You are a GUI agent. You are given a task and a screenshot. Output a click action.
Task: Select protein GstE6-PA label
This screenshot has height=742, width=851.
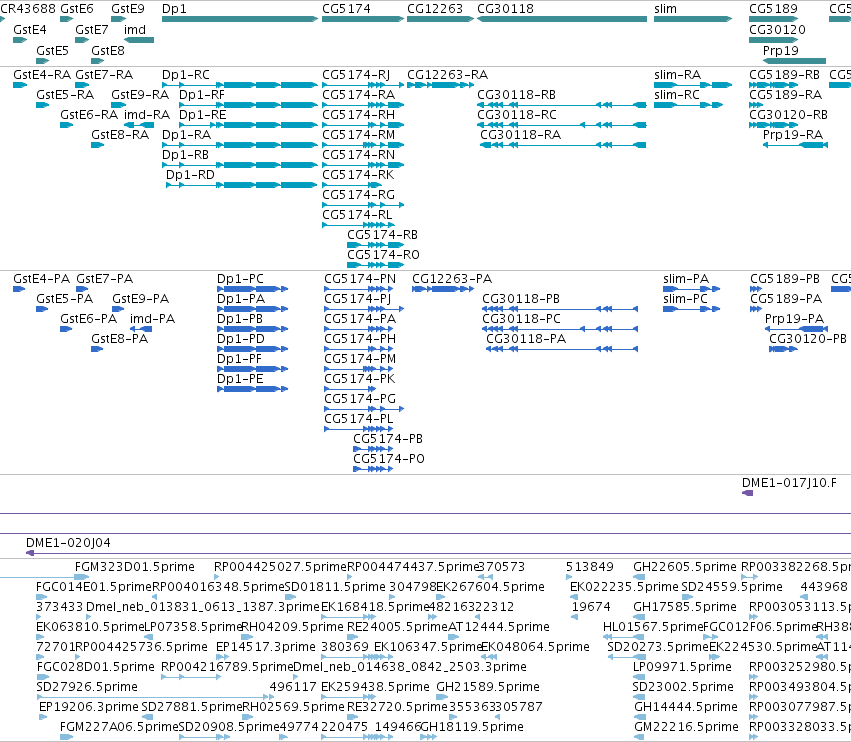coord(88,319)
